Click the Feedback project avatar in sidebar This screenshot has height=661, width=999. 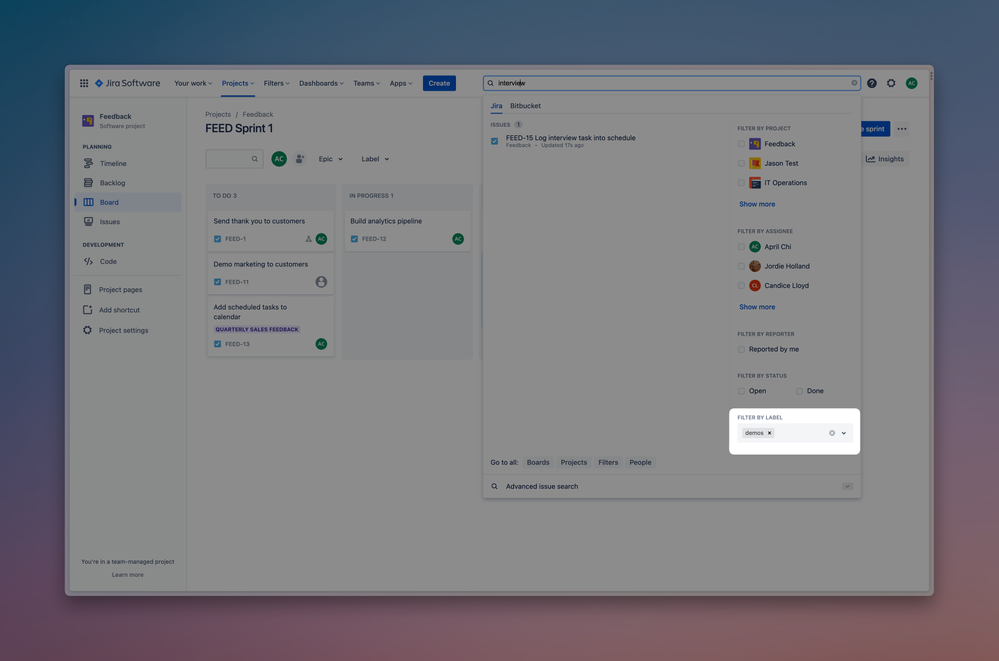coord(88,120)
